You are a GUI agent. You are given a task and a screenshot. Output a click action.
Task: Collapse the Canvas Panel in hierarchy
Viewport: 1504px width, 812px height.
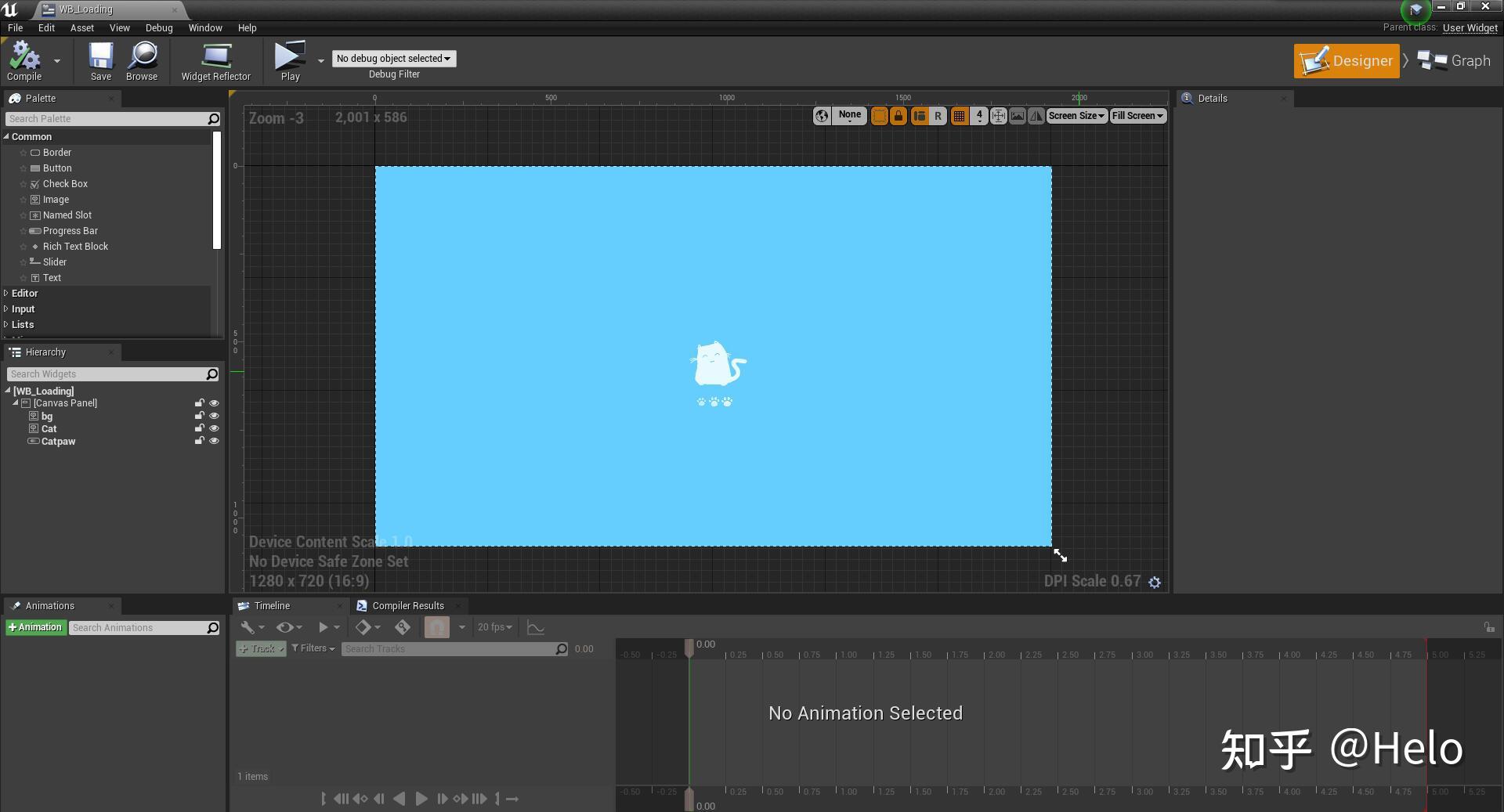click(x=15, y=403)
